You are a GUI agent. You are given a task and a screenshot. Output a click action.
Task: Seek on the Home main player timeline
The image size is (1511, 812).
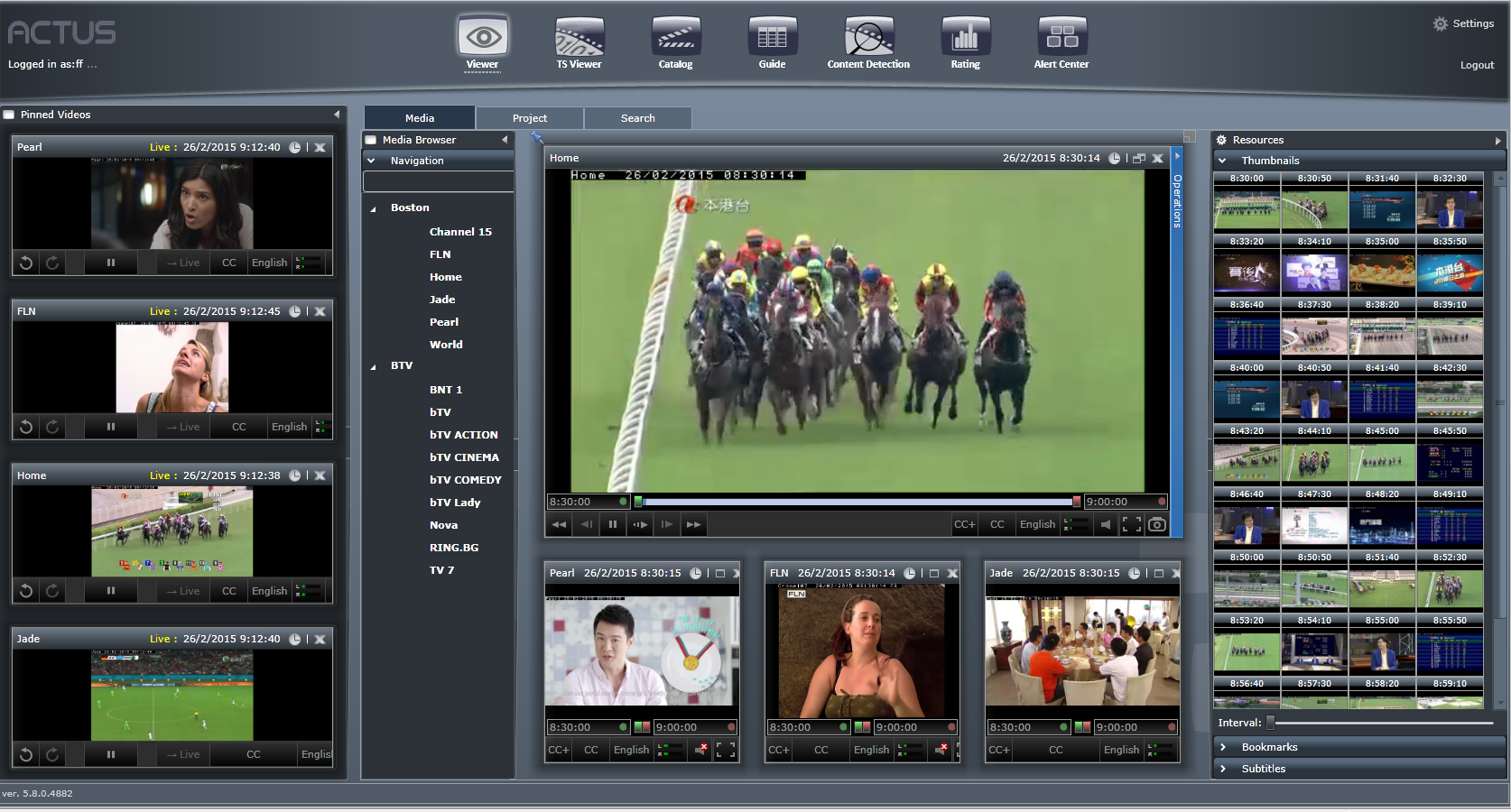click(x=857, y=502)
